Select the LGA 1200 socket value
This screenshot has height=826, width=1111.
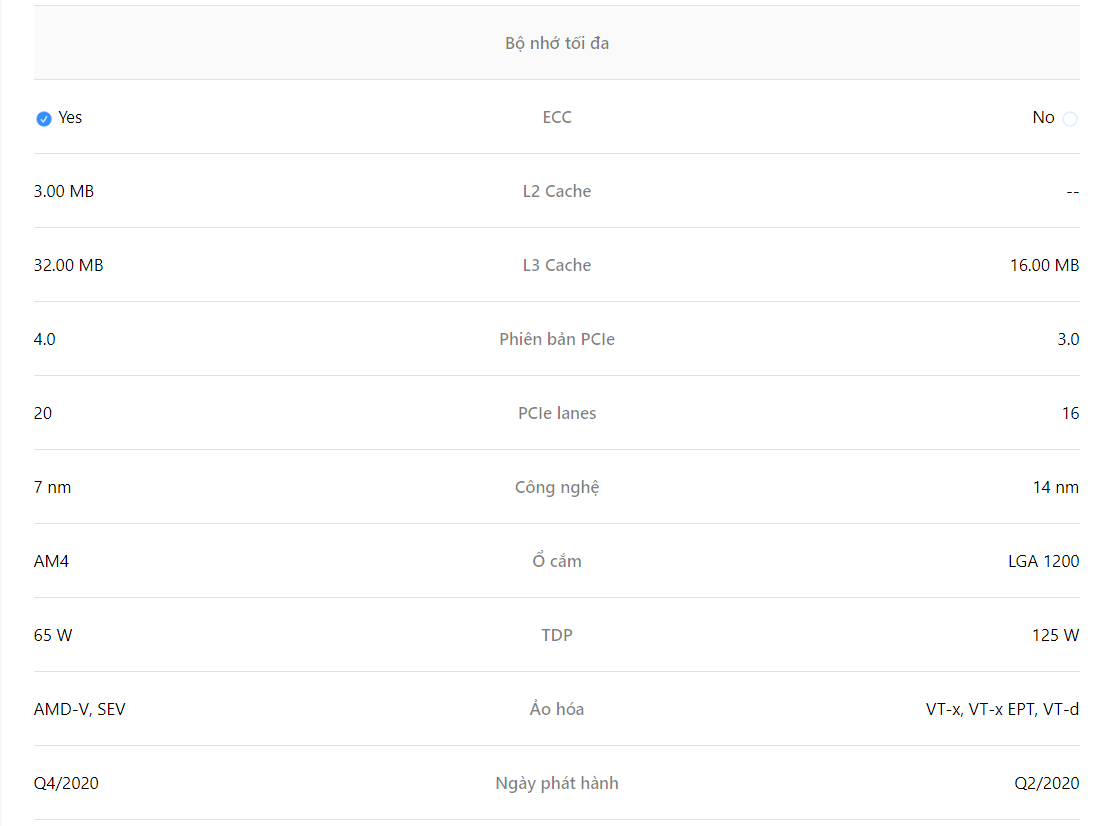[x=1044, y=561]
